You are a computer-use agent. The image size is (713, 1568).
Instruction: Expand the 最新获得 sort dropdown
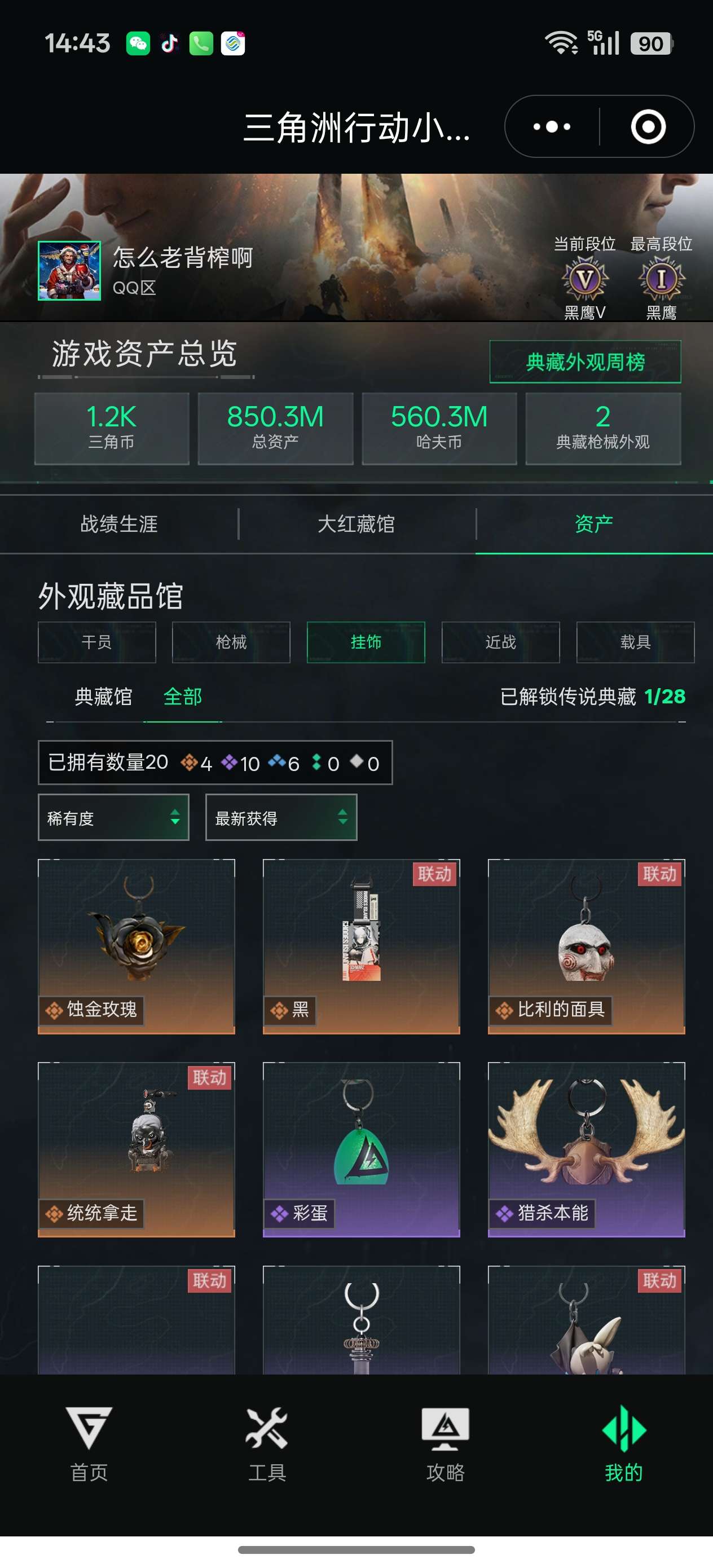(281, 817)
